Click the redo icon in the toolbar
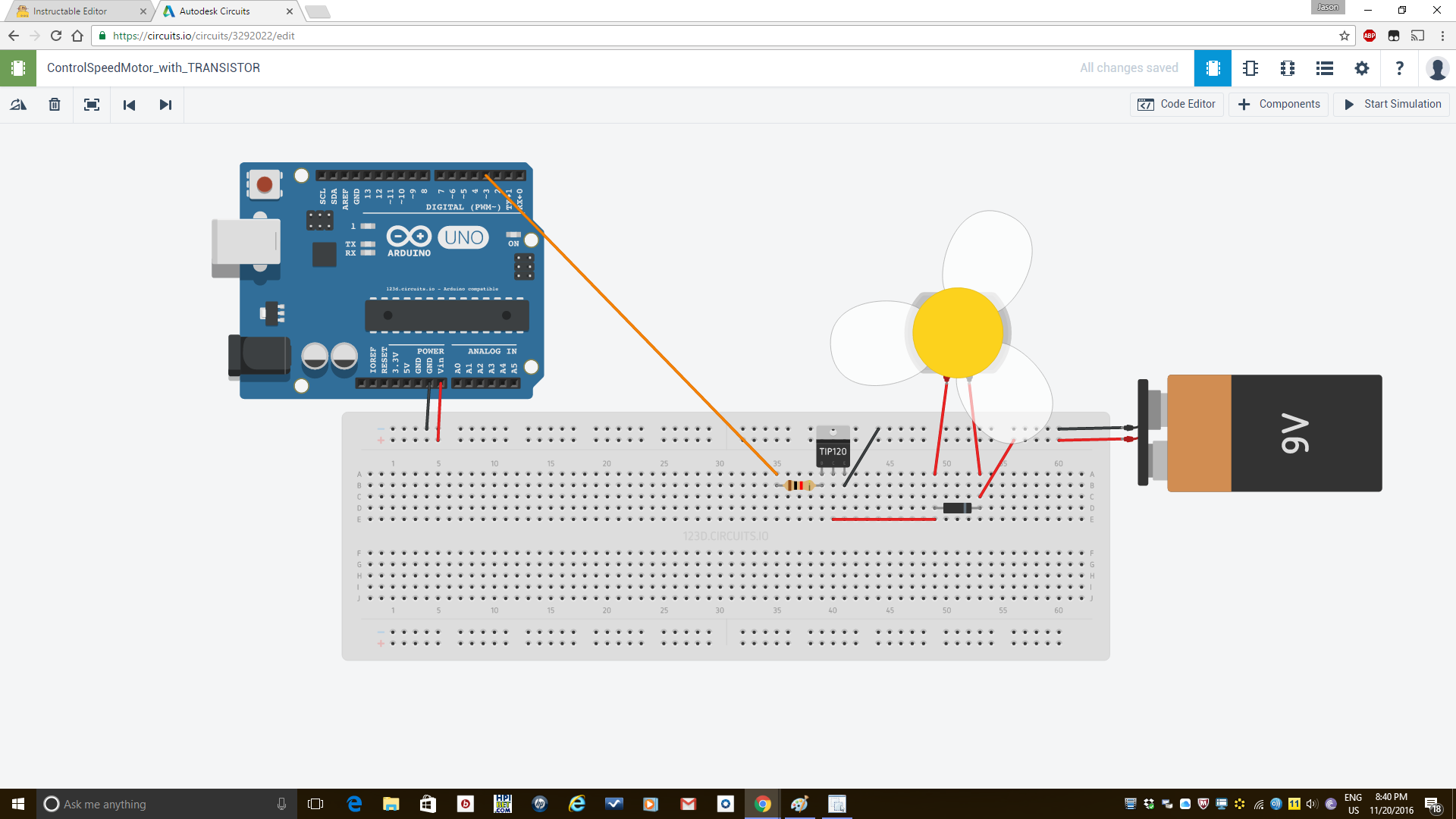Image resolution: width=1456 pixels, height=819 pixels. 165,105
